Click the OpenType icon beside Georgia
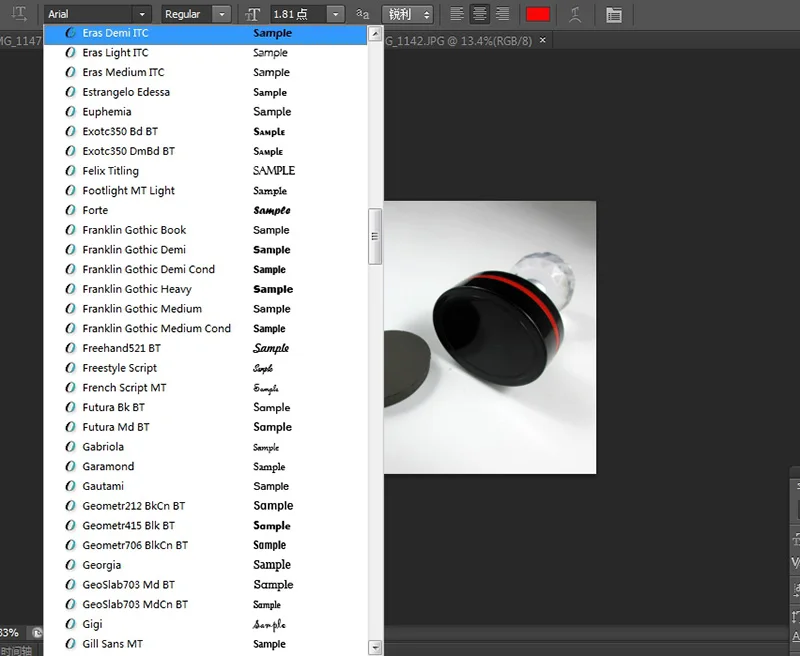 coord(70,565)
